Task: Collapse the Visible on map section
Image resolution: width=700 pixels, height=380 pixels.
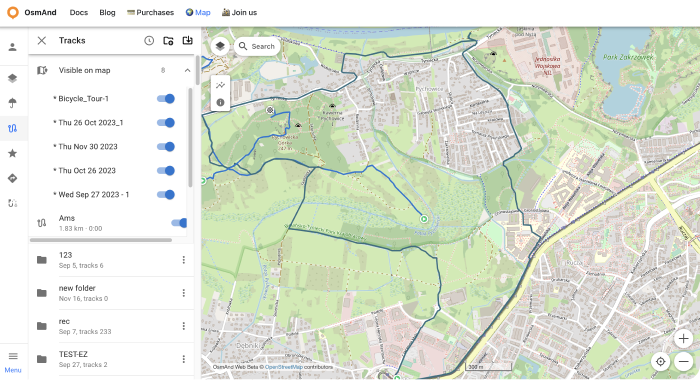Action: (188, 70)
